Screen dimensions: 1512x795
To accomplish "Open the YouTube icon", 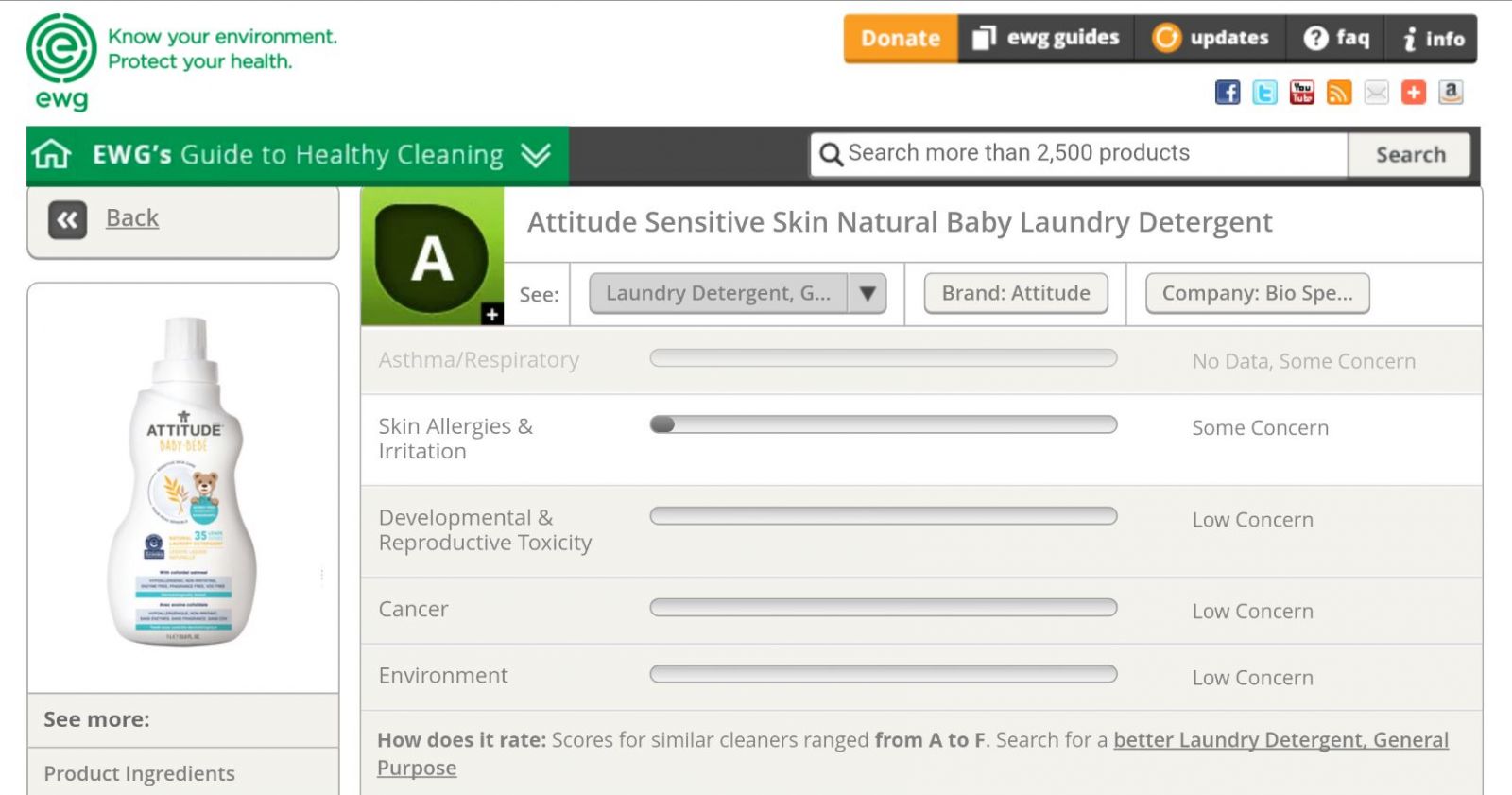I will 1302,93.
